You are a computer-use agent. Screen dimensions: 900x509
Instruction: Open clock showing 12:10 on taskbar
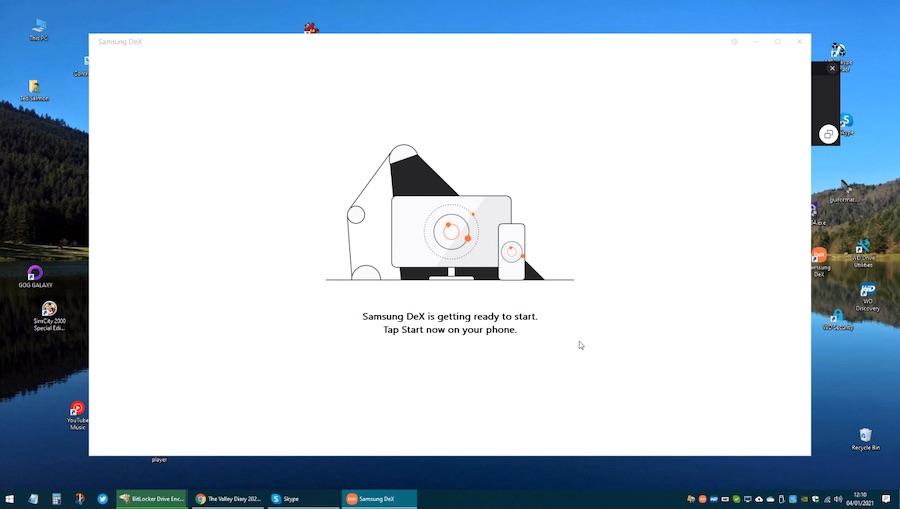(860, 499)
